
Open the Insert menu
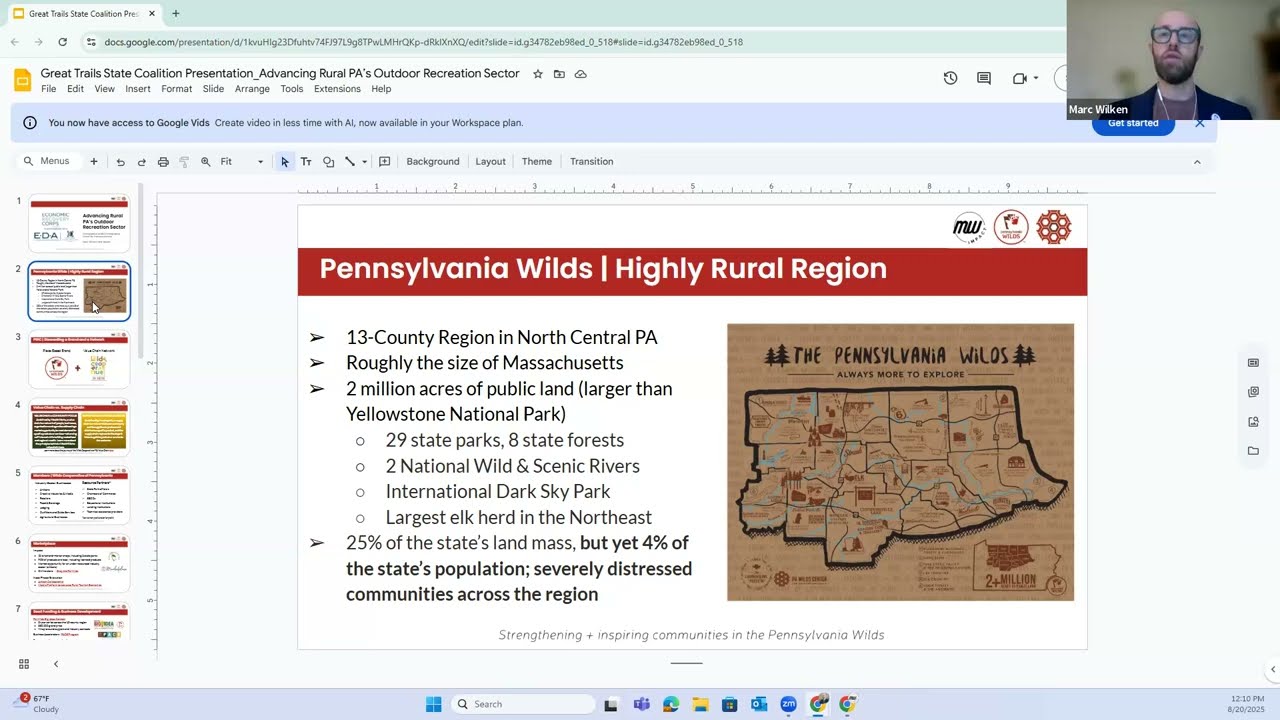pos(138,89)
